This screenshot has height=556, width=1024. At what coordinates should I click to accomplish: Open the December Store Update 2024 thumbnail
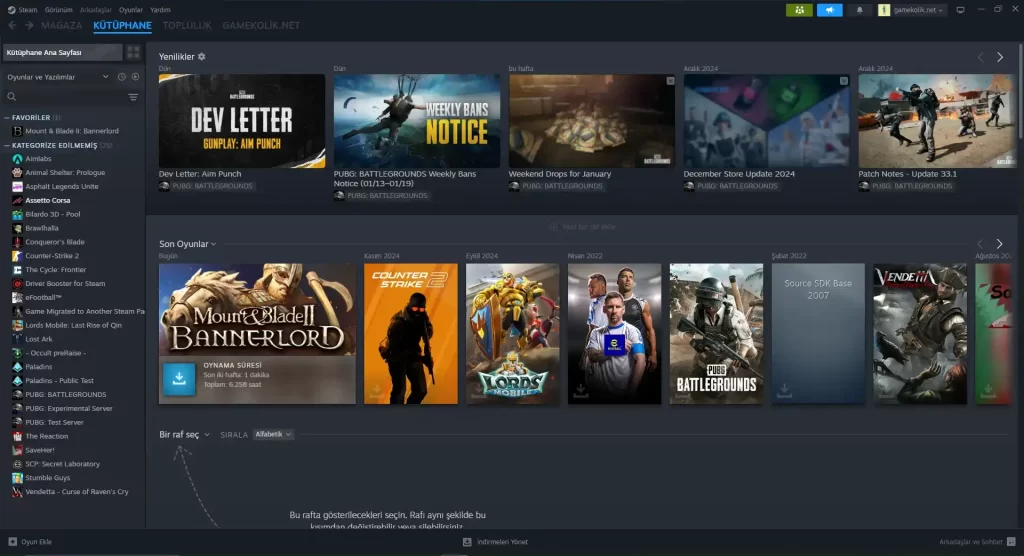(x=767, y=121)
